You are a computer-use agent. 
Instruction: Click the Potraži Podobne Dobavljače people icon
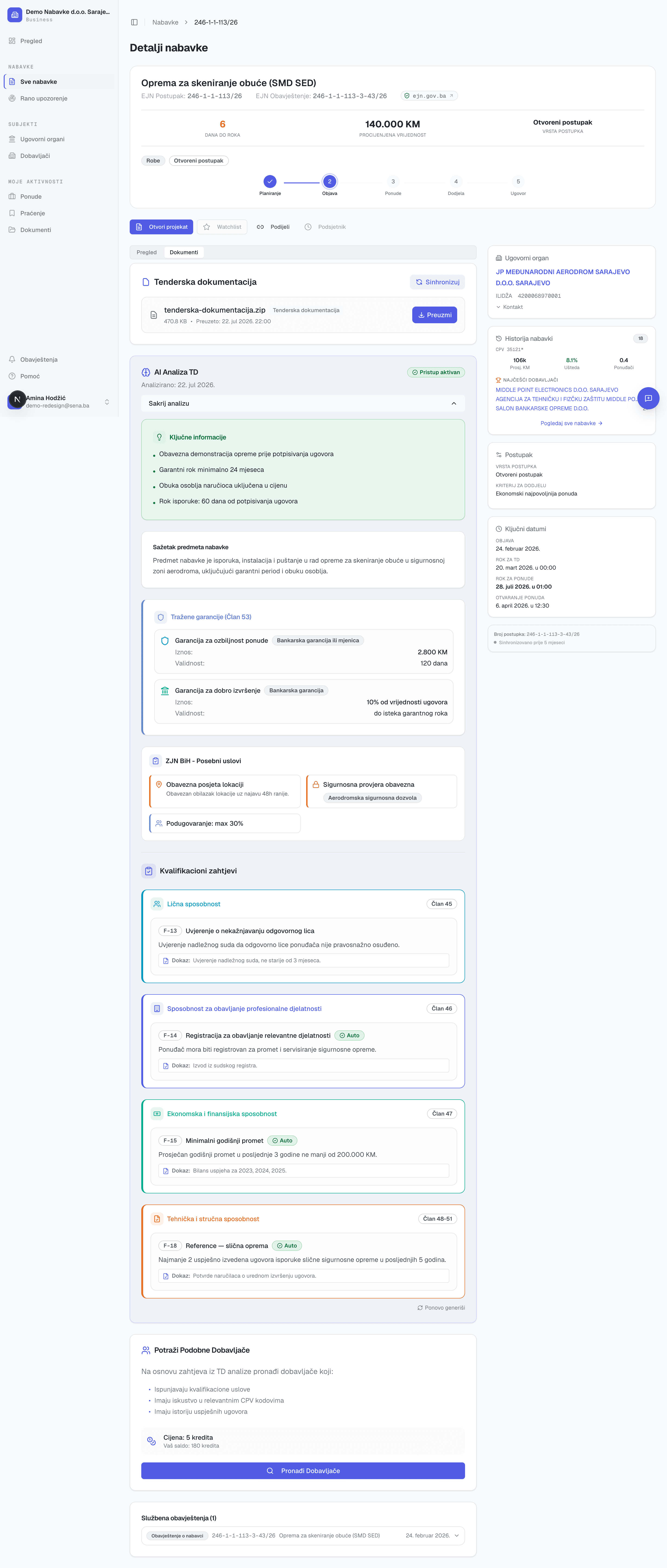pyautogui.click(x=146, y=1351)
